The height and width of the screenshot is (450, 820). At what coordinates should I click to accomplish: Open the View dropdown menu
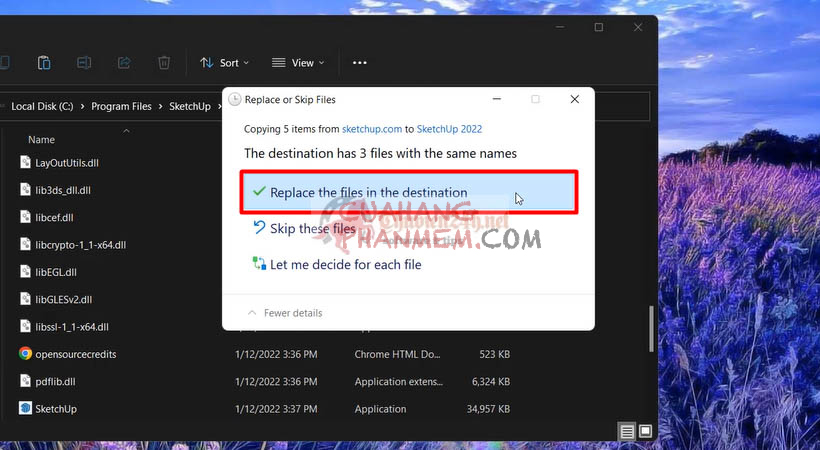point(298,63)
